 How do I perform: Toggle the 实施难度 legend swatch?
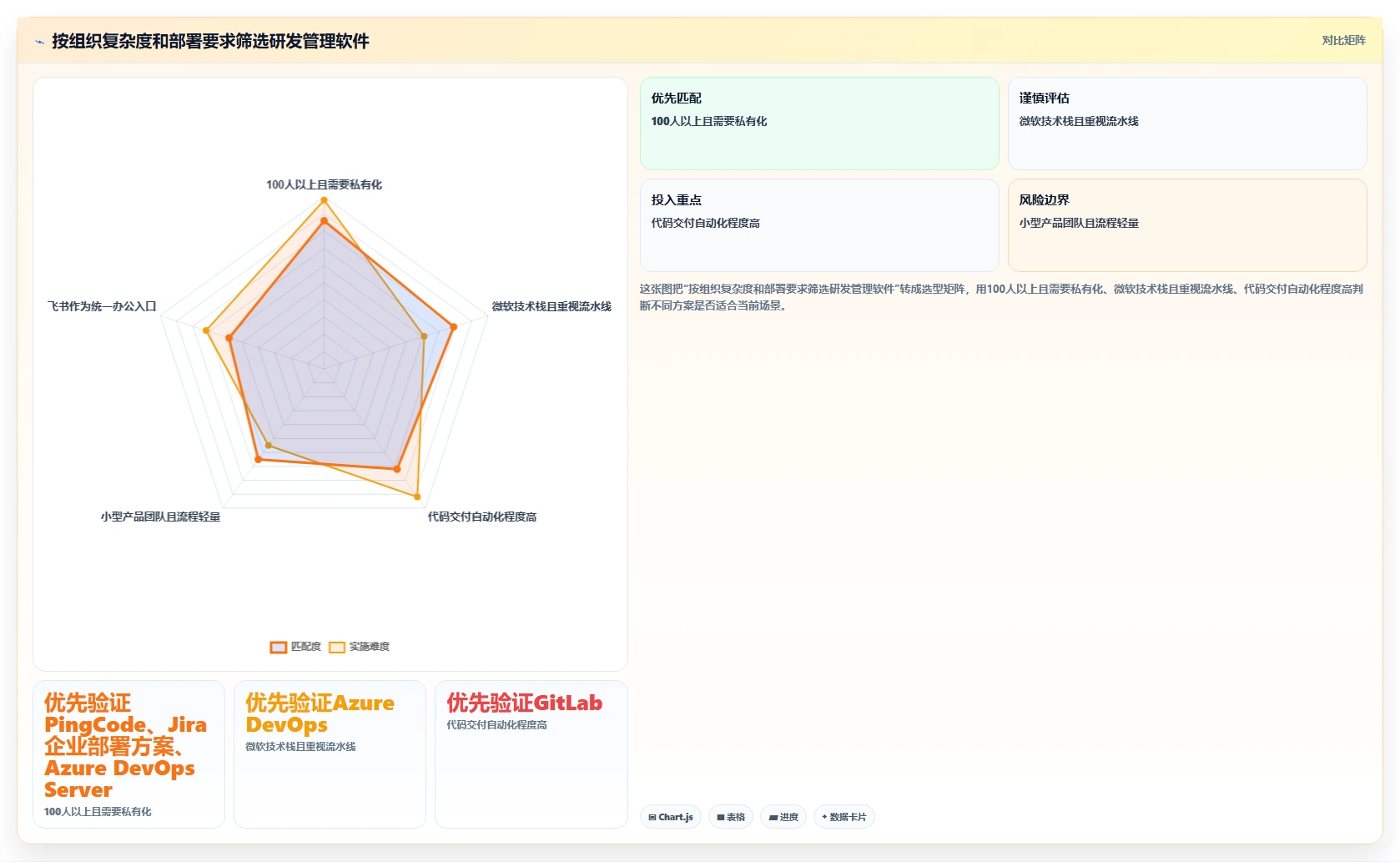[337, 647]
